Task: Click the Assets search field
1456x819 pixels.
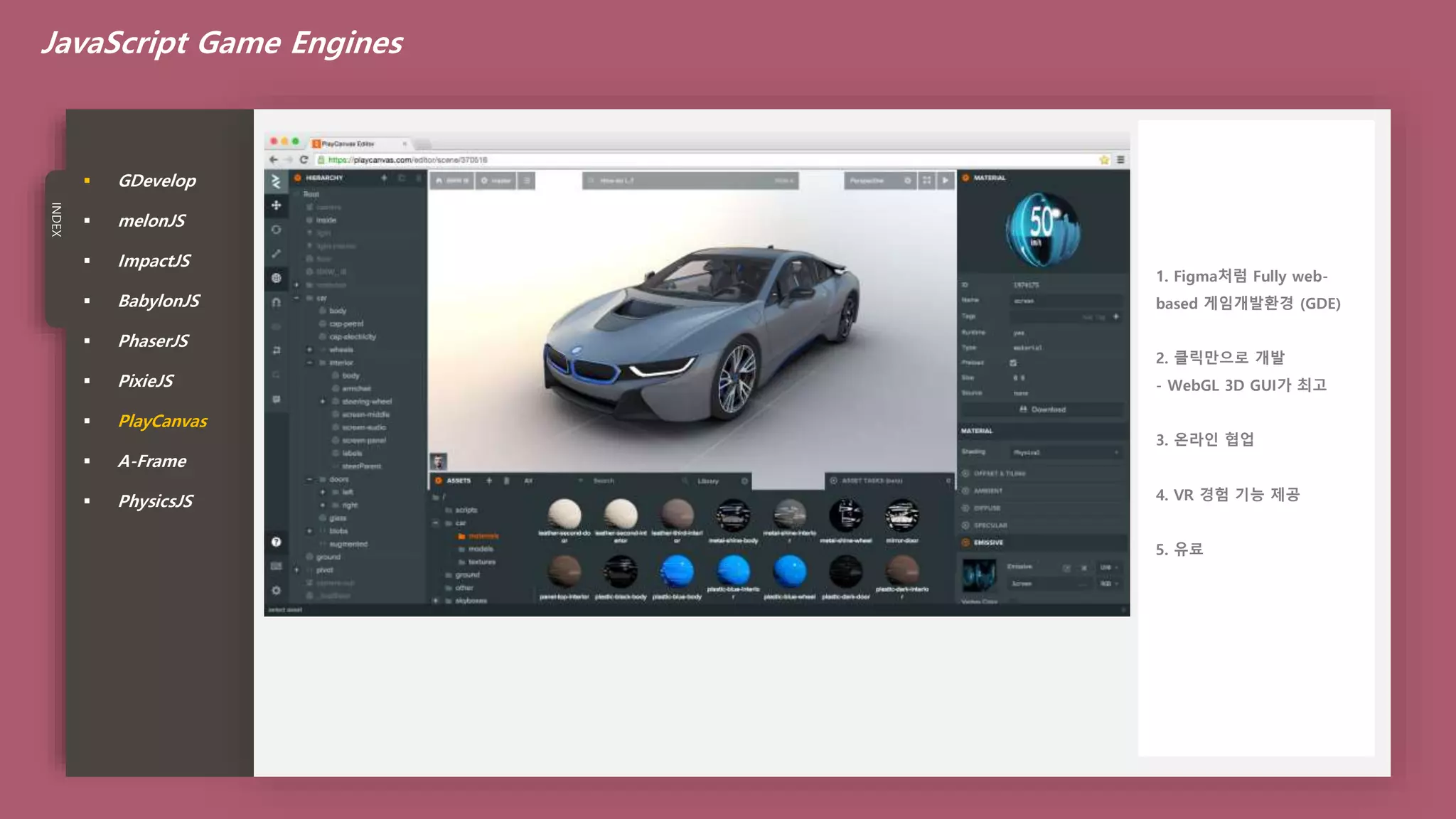Action: (638, 481)
